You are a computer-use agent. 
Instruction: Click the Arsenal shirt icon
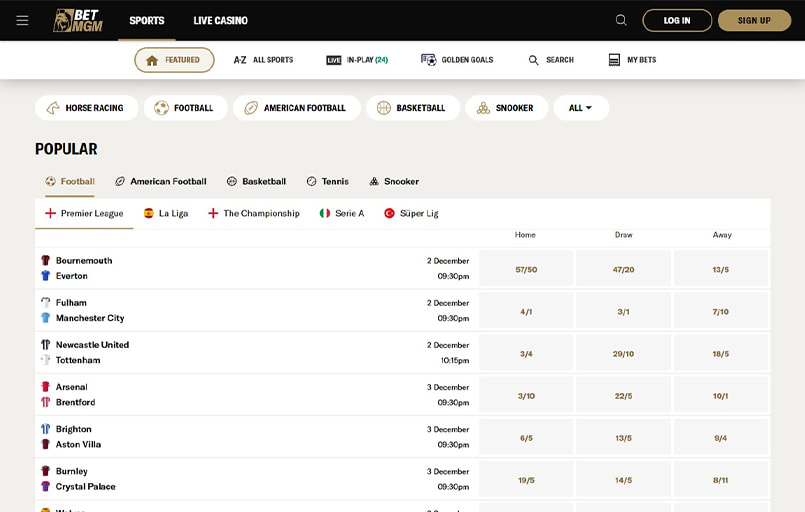(46, 387)
